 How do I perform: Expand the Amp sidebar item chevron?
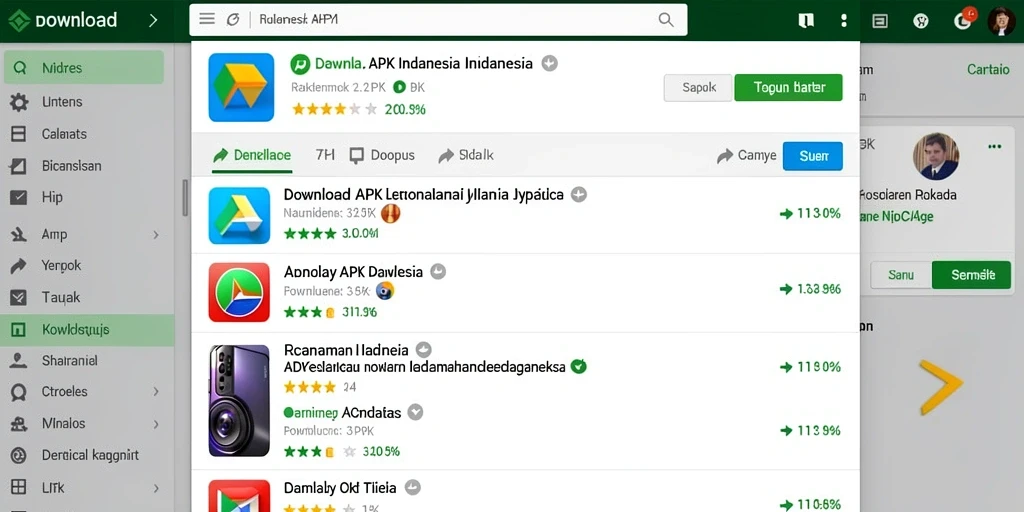[x=156, y=234]
